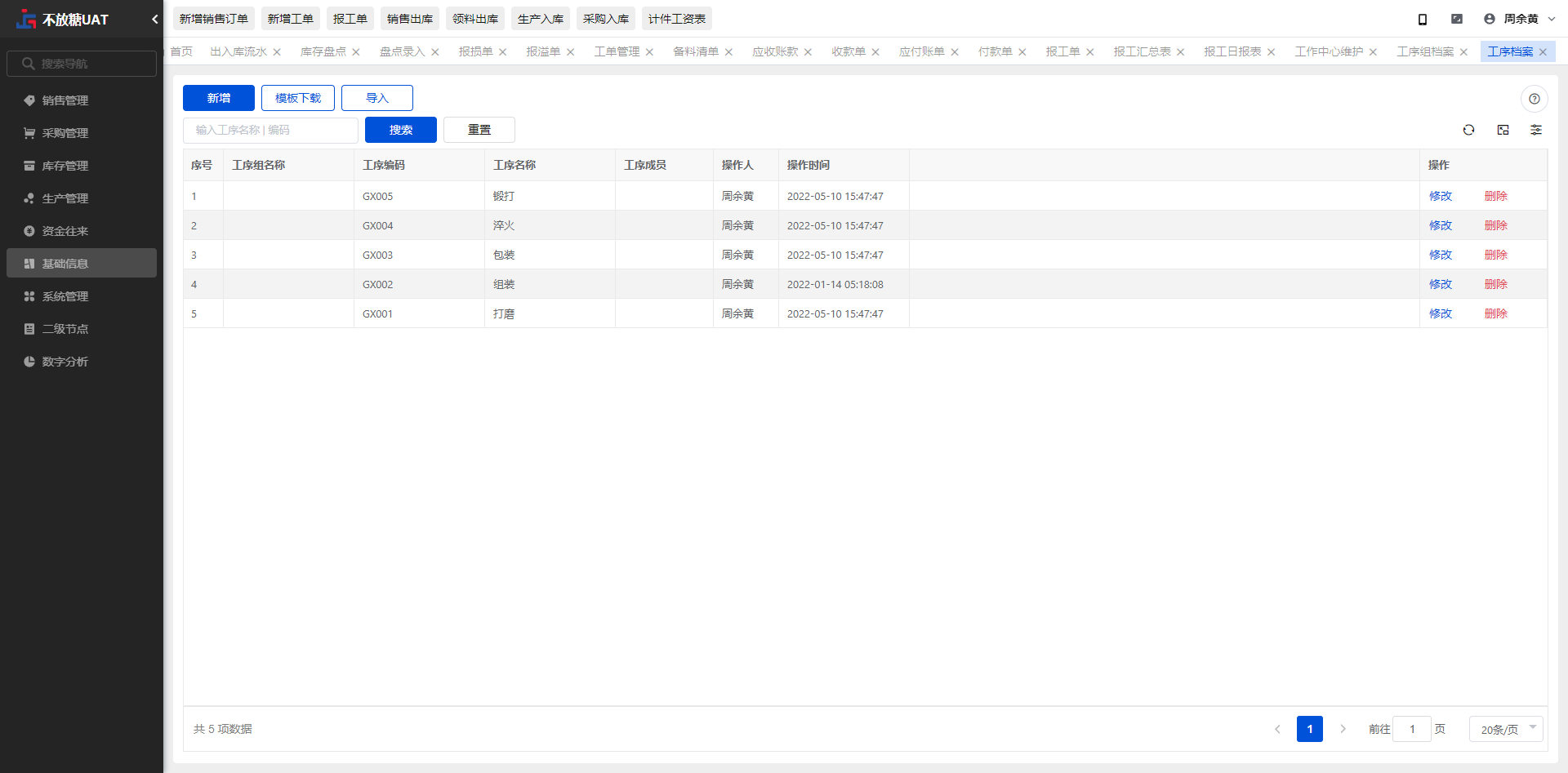
Task: Open 生产入库 shortcut
Action: click(x=541, y=19)
